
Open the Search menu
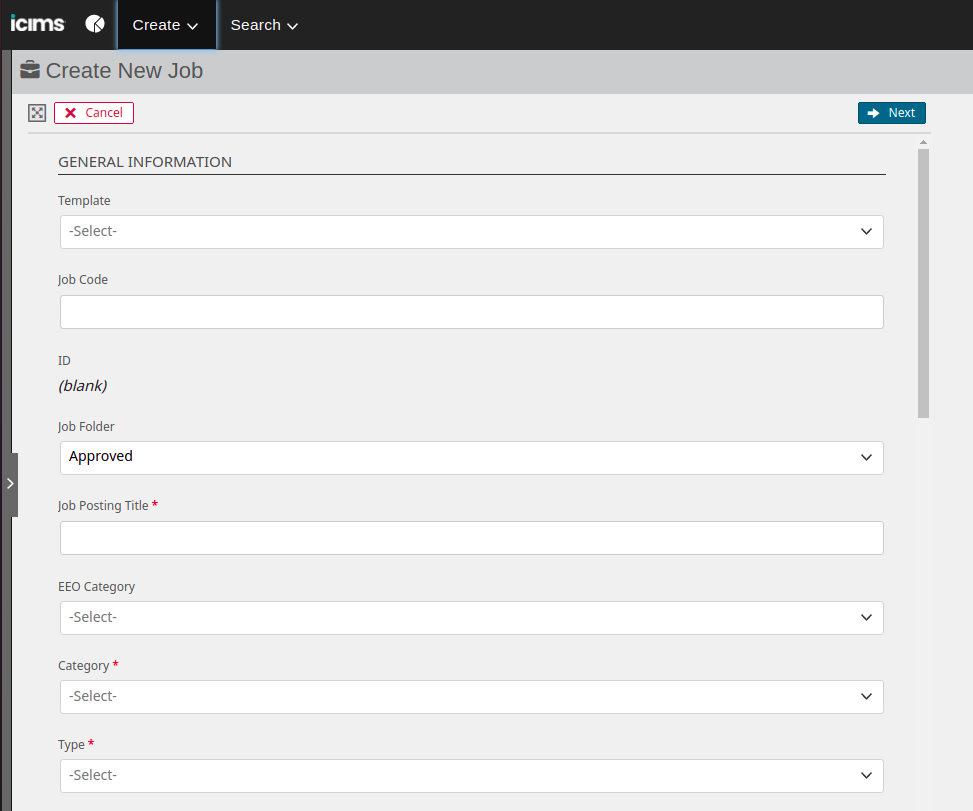click(x=264, y=25)
